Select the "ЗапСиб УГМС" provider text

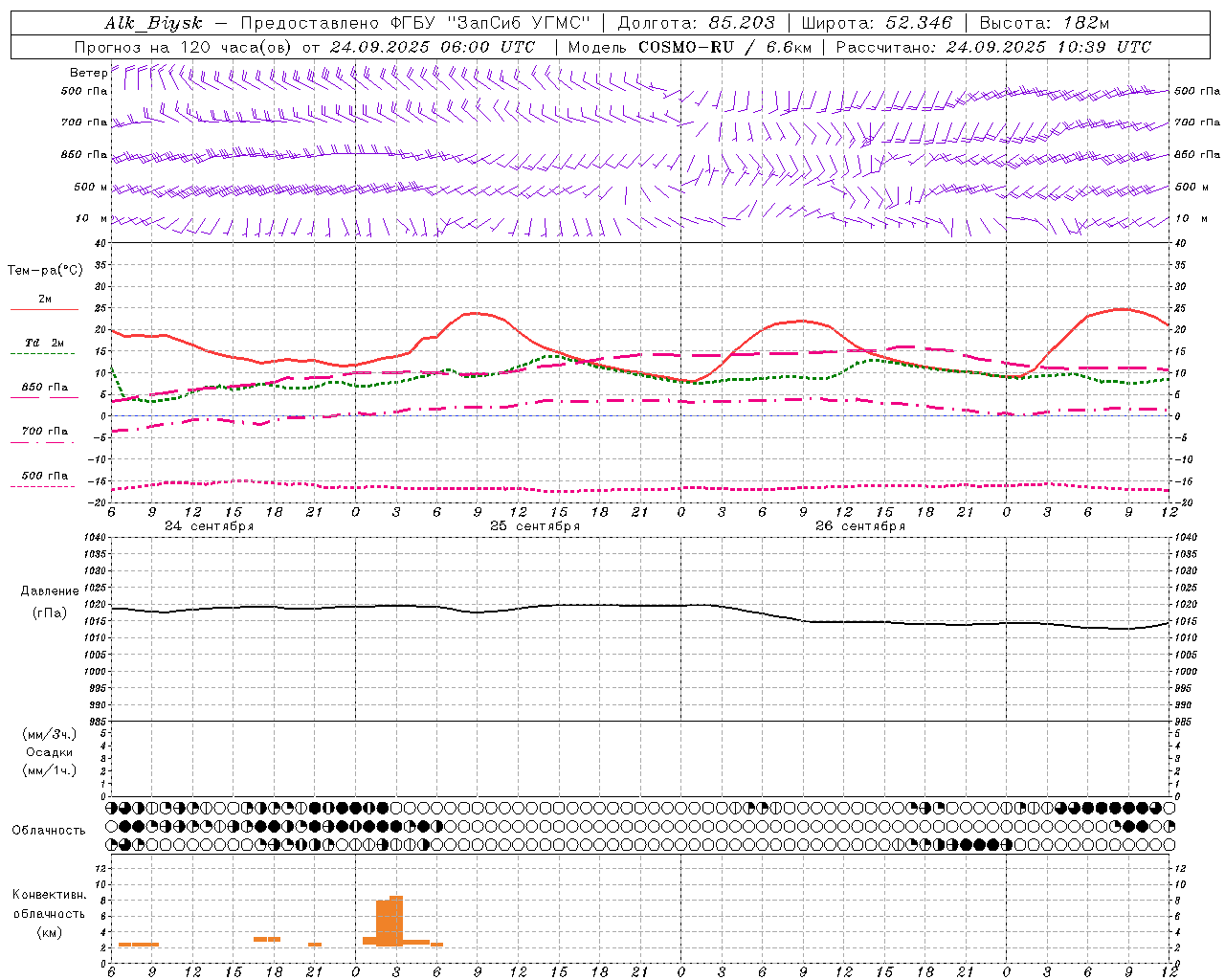[x=520, y=23]
